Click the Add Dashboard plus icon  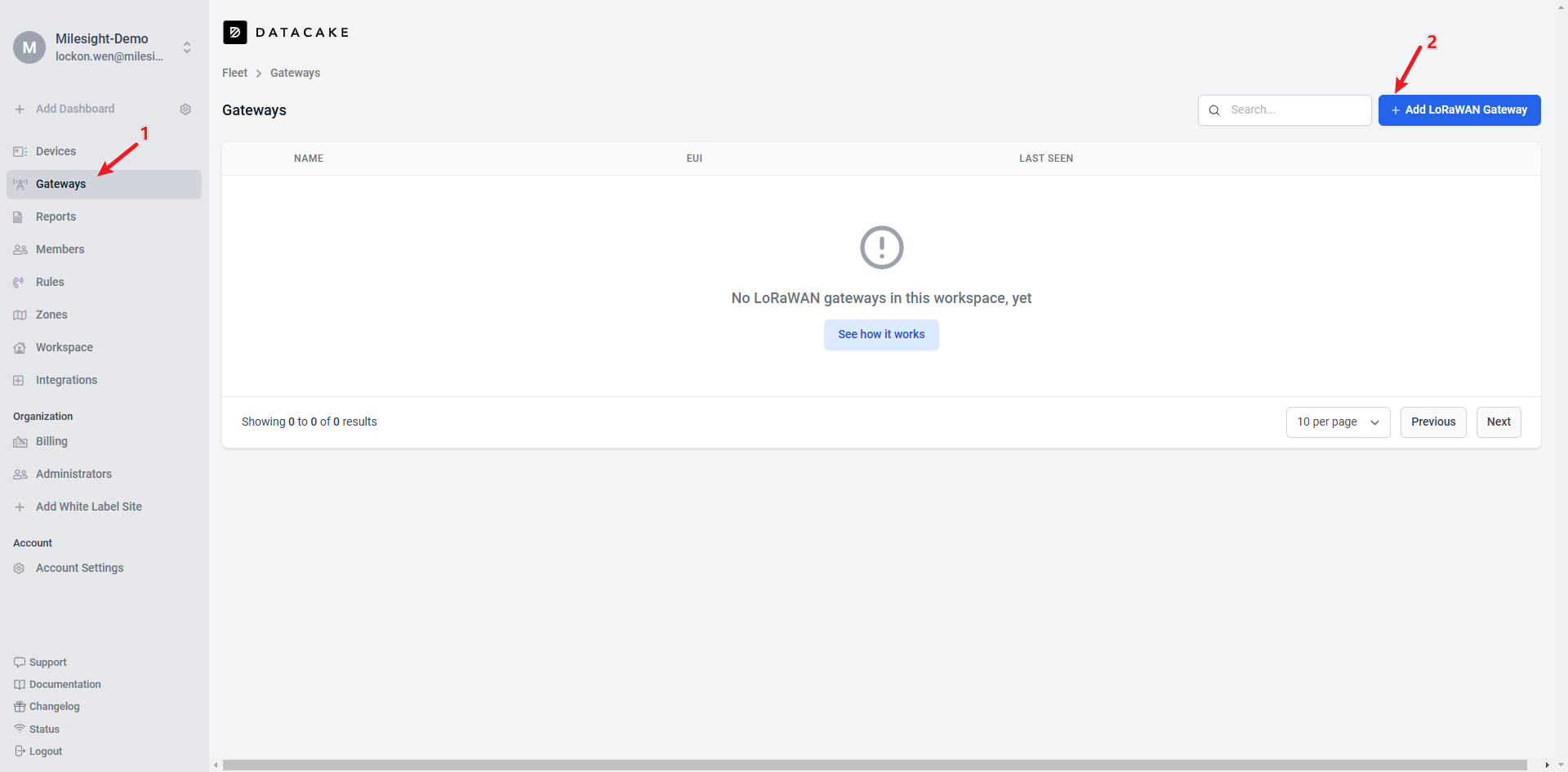20,109
